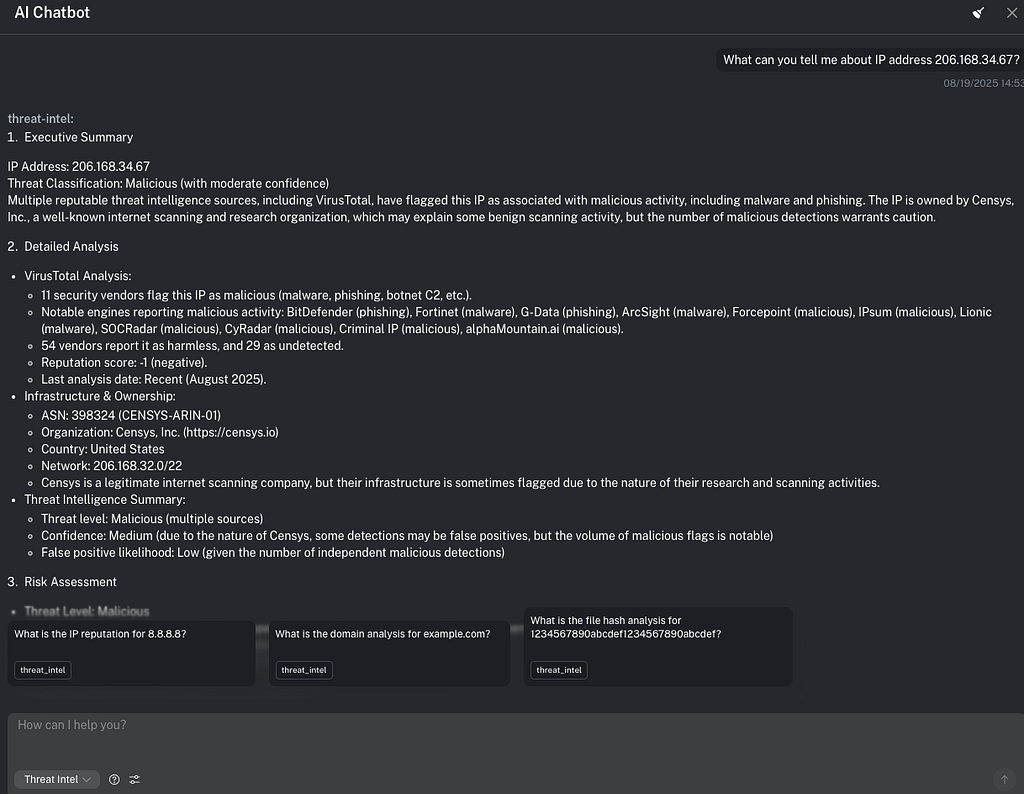Click the Executive Summary heading
The height and width of the screenshot is (794, 1024).
78,137
